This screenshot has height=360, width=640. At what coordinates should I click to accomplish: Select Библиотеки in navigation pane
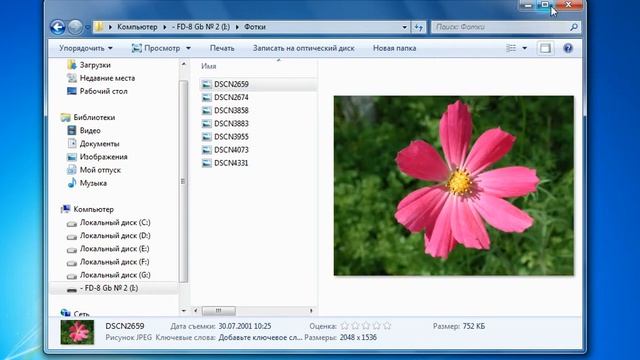[94, 117]
